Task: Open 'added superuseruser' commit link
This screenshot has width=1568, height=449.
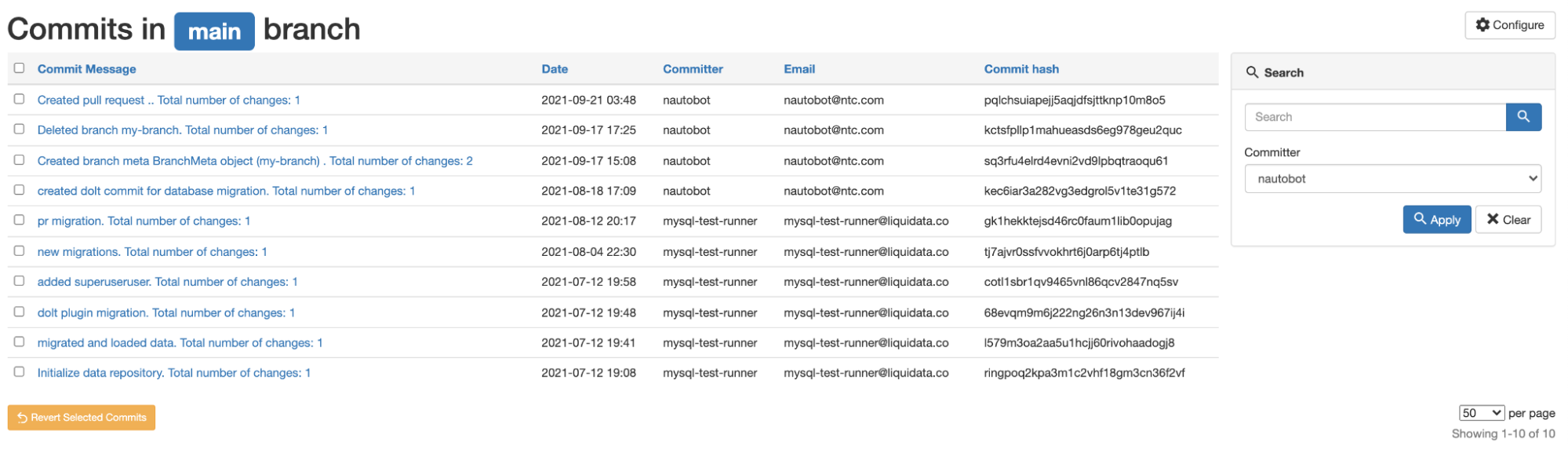Action: coord(167,282)
